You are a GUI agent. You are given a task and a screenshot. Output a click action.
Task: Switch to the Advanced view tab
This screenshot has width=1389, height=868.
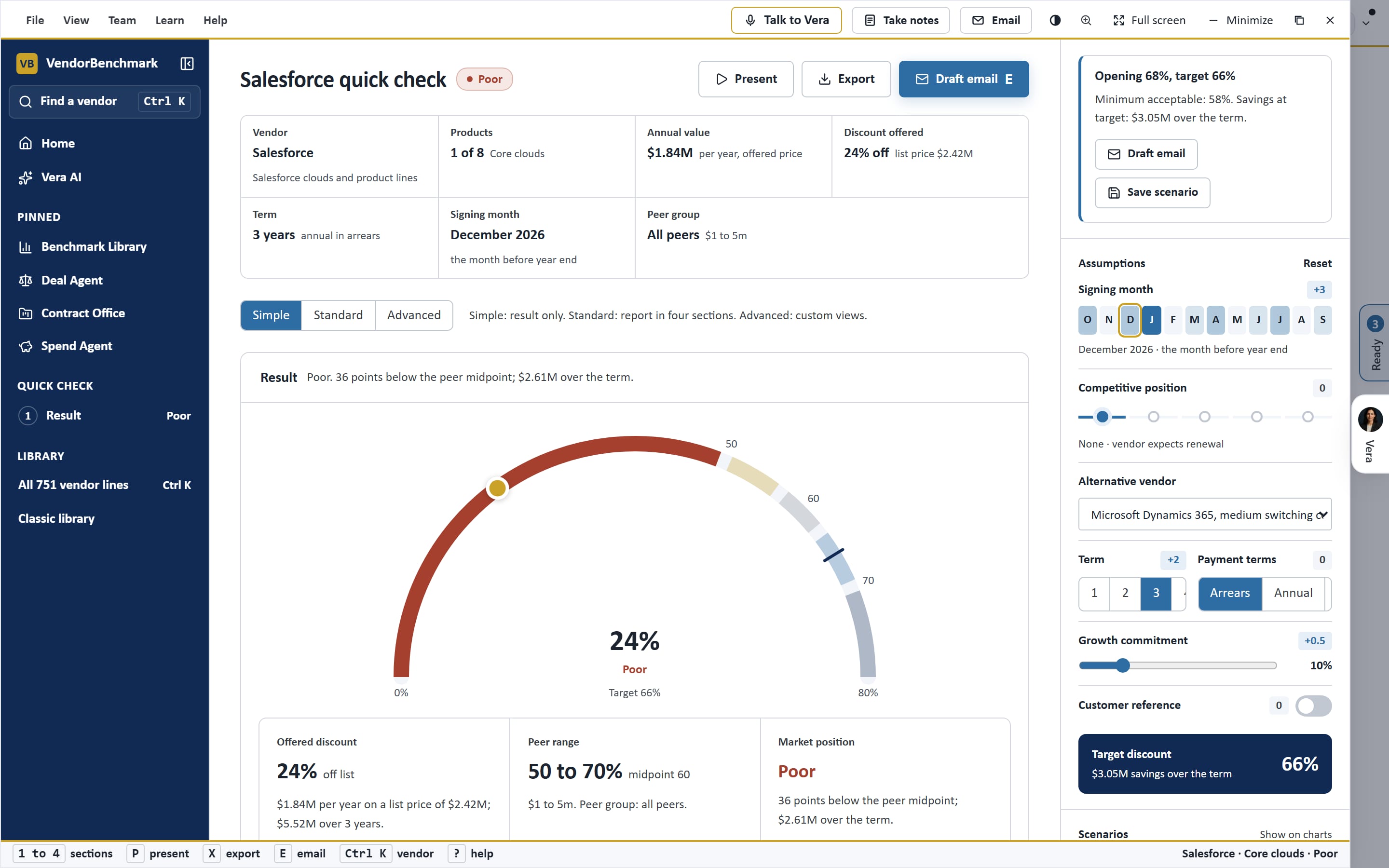[x=414, y=315]
